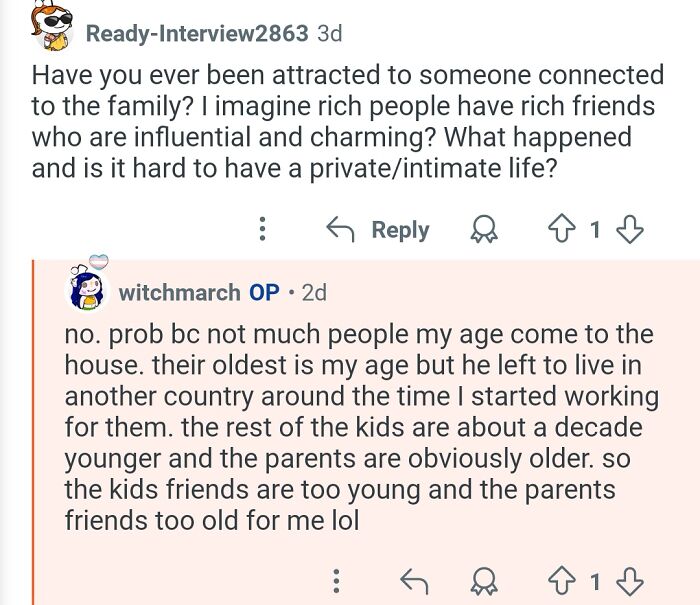Tap the vote count on first comment
Viewport: 700px width, 605px height.
[595, 230]
